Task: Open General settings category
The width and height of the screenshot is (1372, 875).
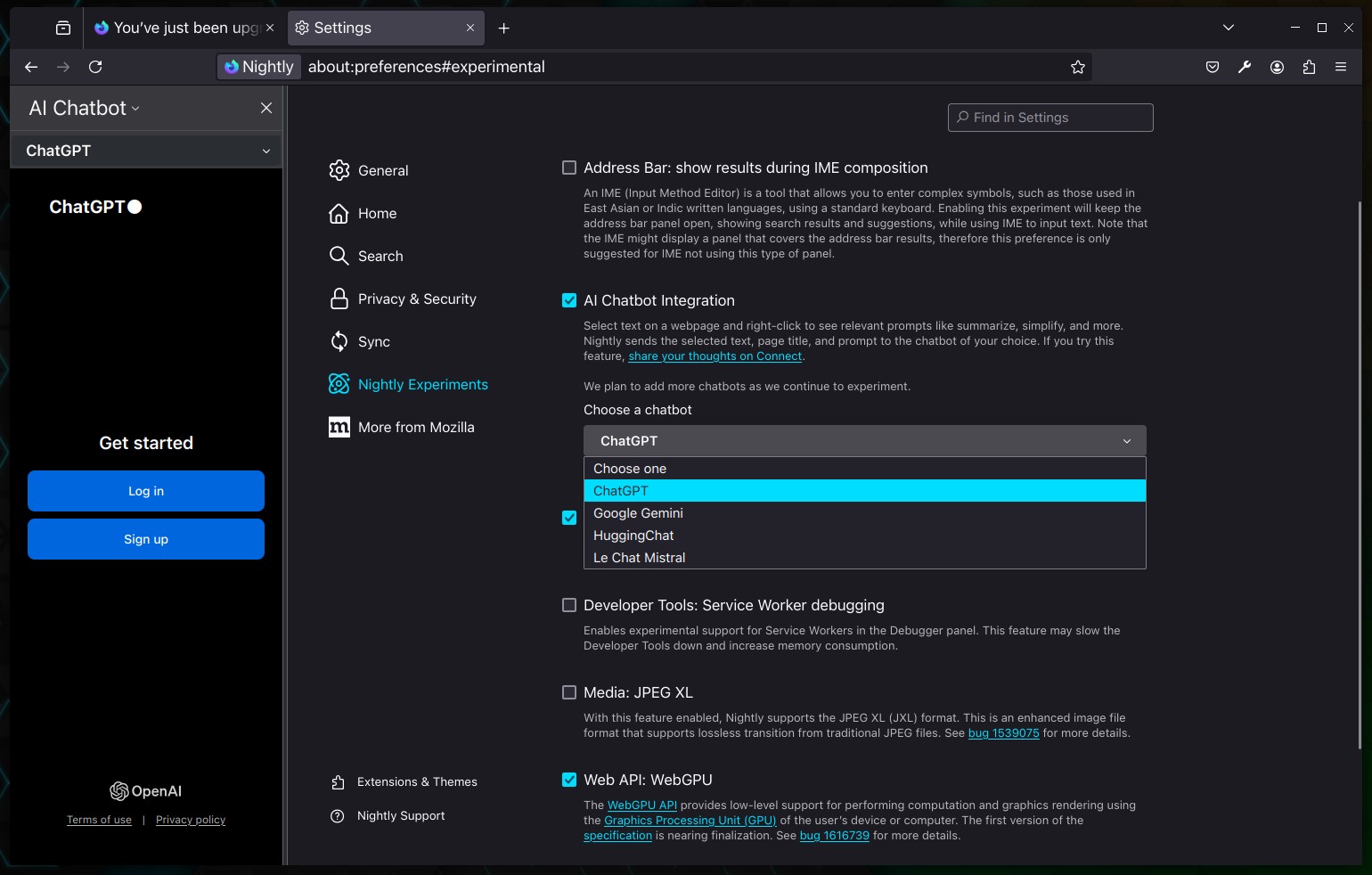Action: [369, 170]
